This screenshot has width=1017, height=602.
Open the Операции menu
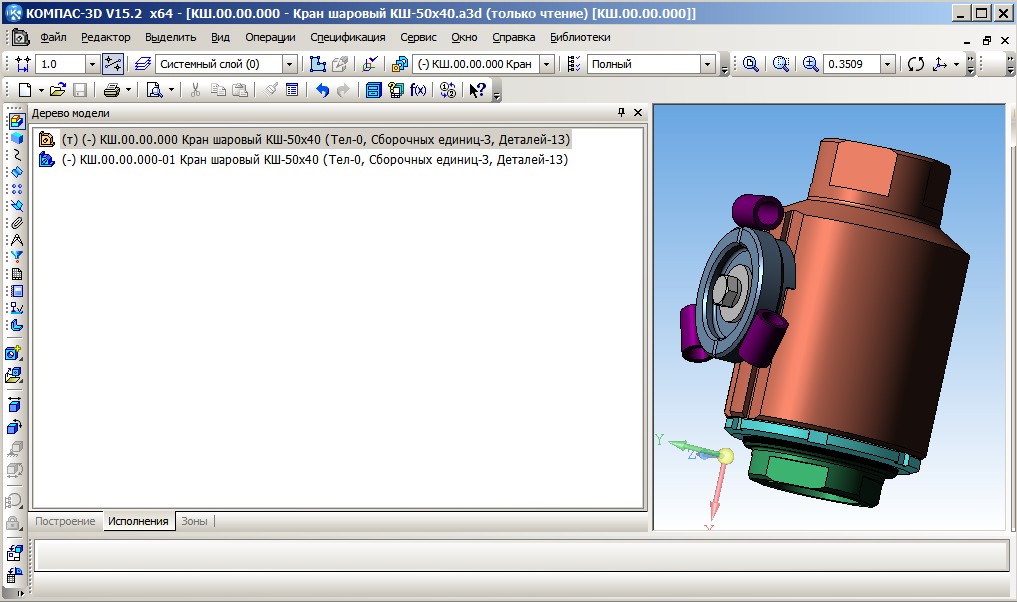click(270, 37)
